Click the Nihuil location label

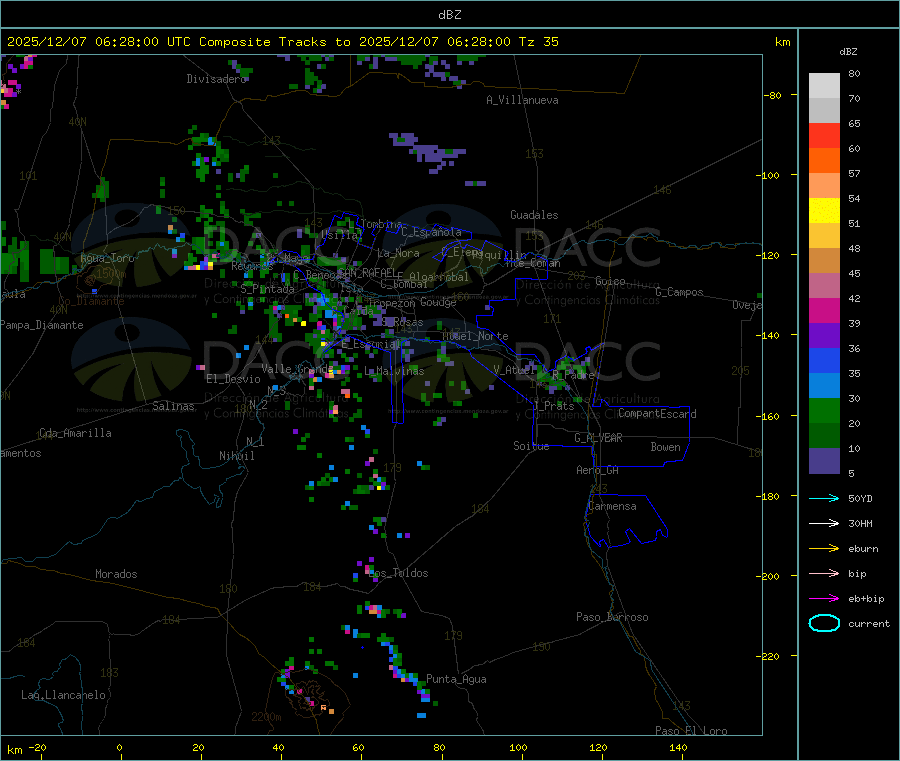236,456
